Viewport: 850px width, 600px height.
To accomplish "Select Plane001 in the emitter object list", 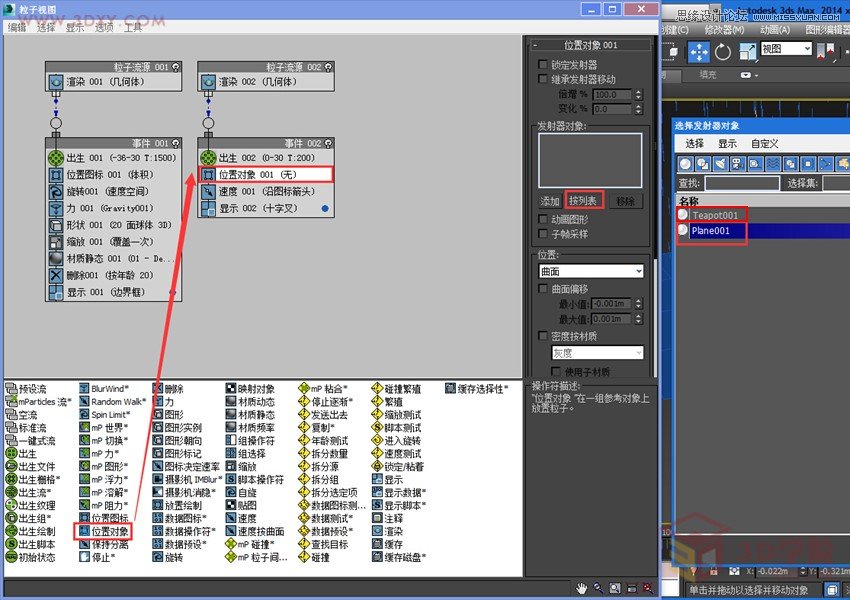I will pyautogui.click(x=710, y=230).
